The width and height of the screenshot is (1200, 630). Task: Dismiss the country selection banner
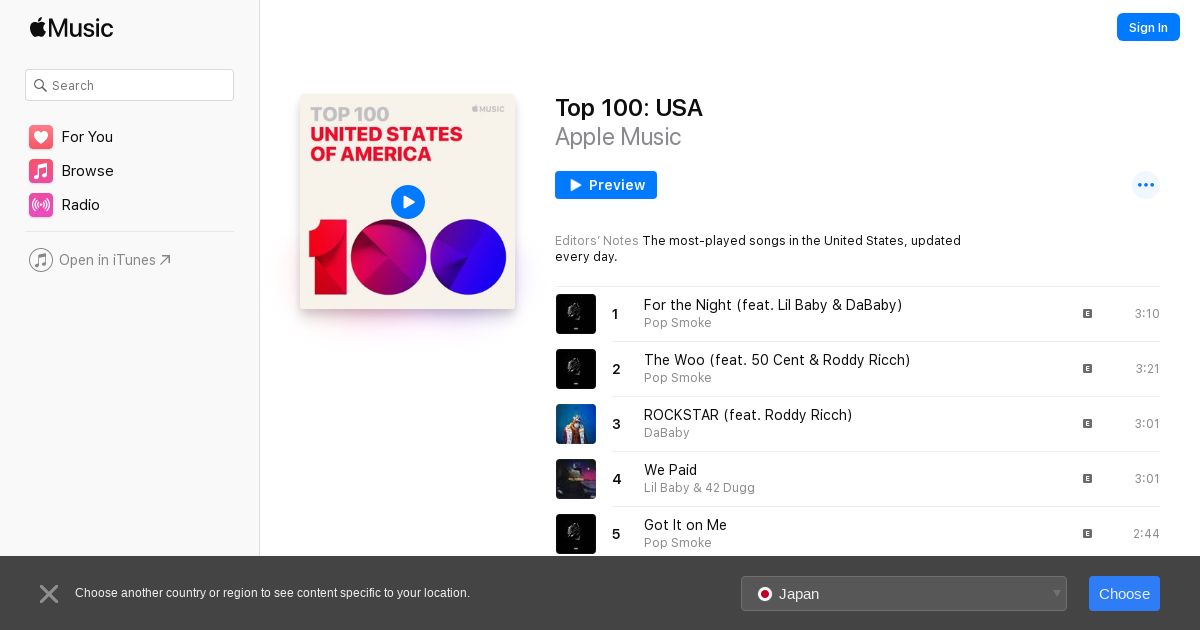(49, 594)
